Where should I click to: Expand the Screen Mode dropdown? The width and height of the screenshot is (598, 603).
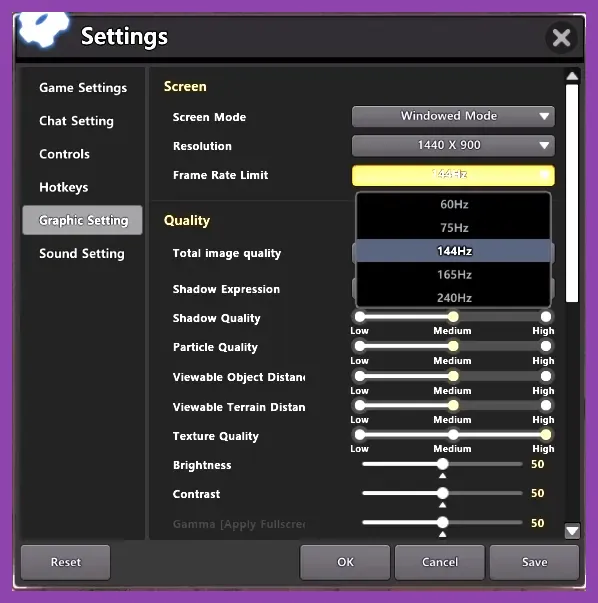point(453,116)
